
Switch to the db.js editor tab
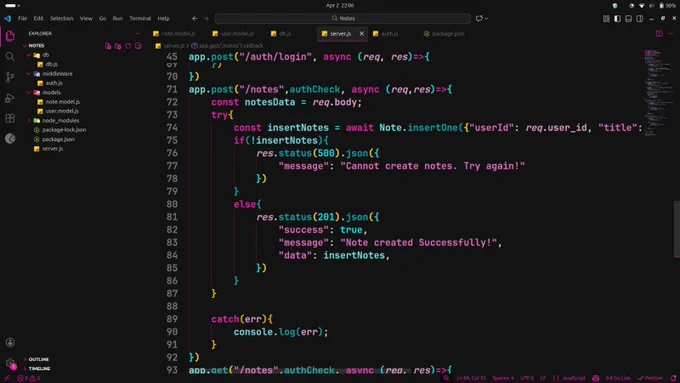click(281, 33)
